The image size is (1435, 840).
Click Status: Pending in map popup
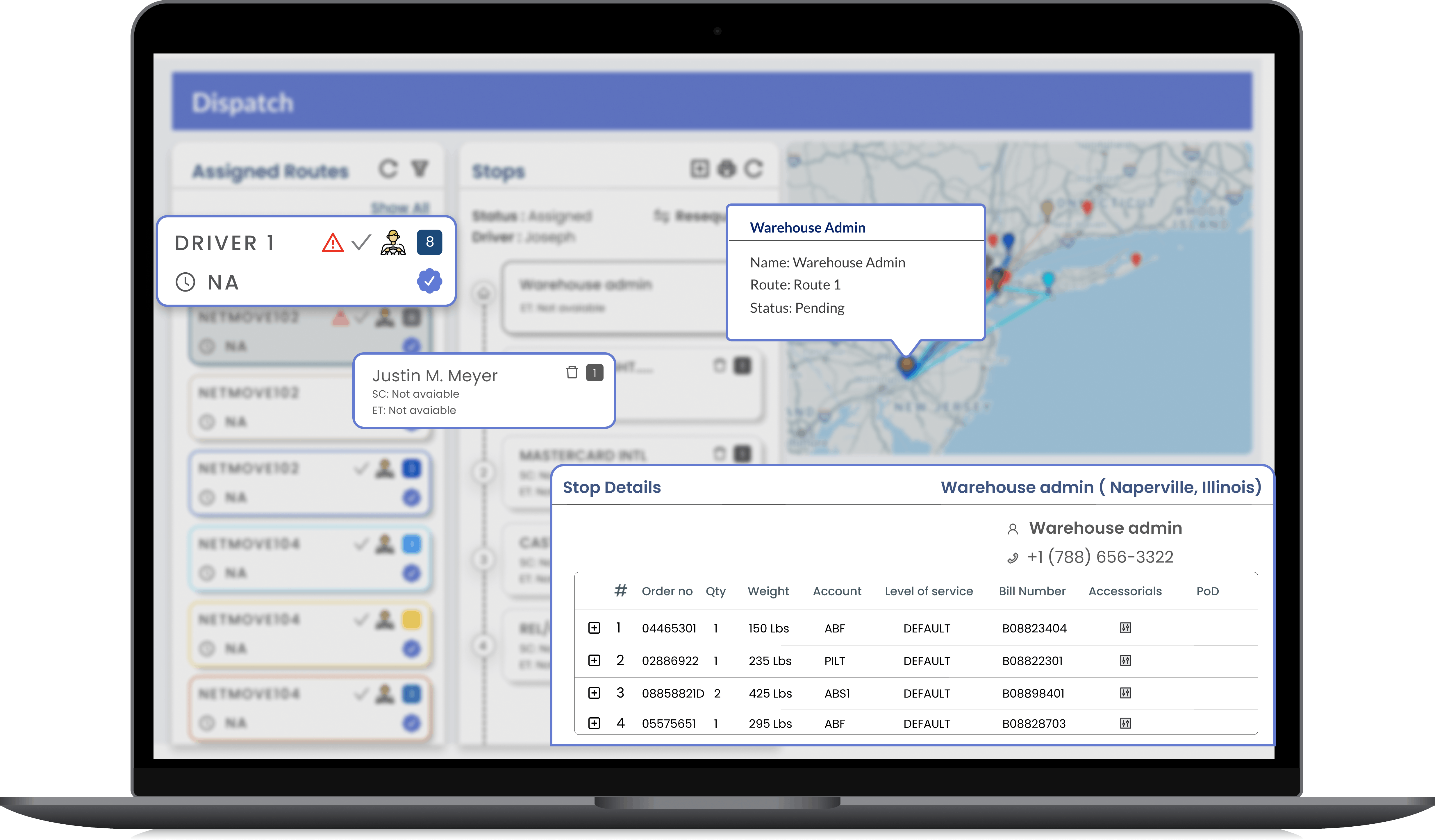[797, 308]
